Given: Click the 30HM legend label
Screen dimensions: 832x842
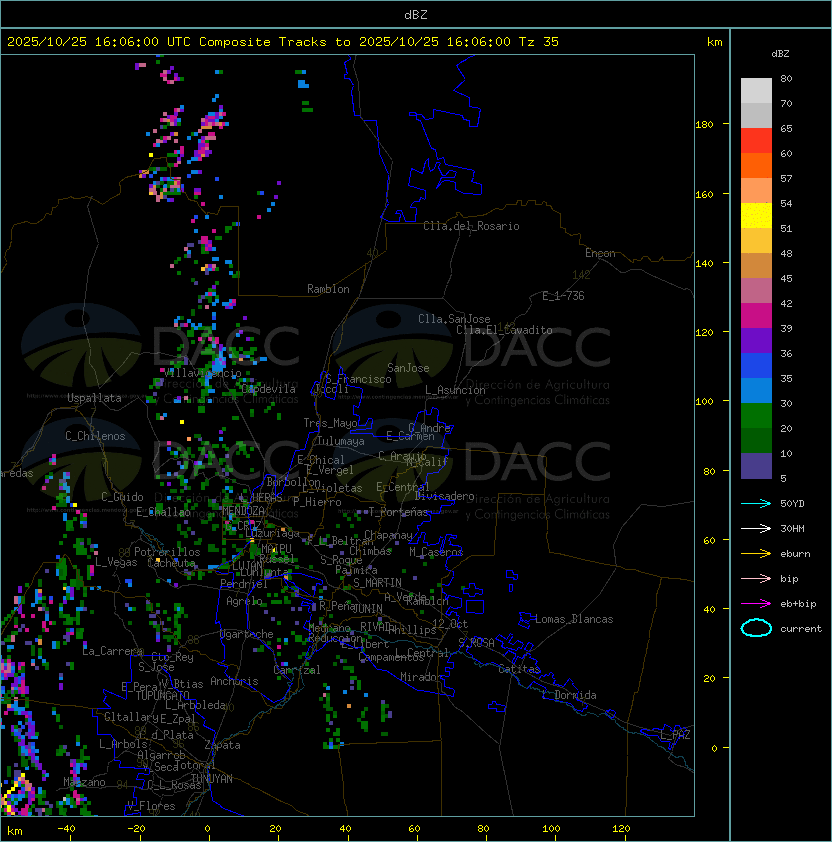Looking at the screenshot, I should pyautogui.click(x=792, y=528).
